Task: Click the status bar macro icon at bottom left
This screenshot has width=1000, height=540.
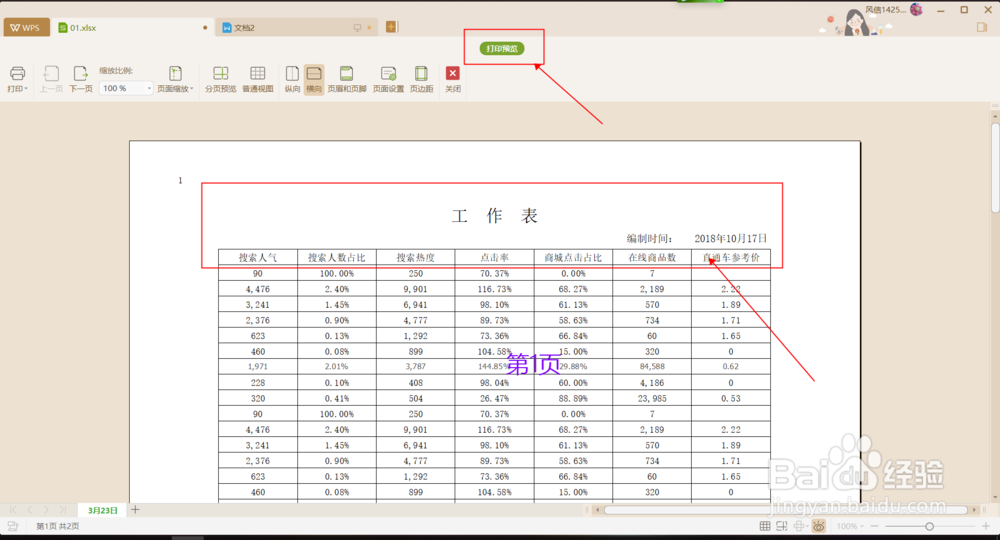Action: [x=13, y=526]
